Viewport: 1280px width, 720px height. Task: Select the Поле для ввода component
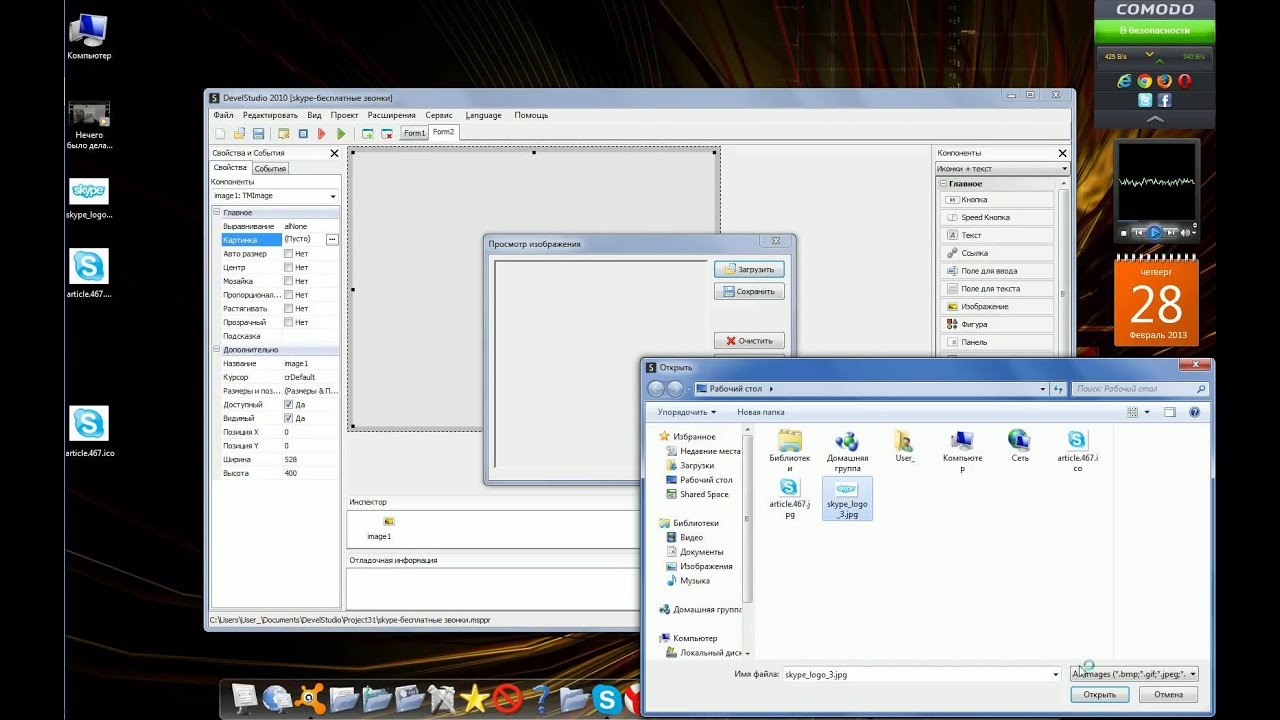[996, 271]
